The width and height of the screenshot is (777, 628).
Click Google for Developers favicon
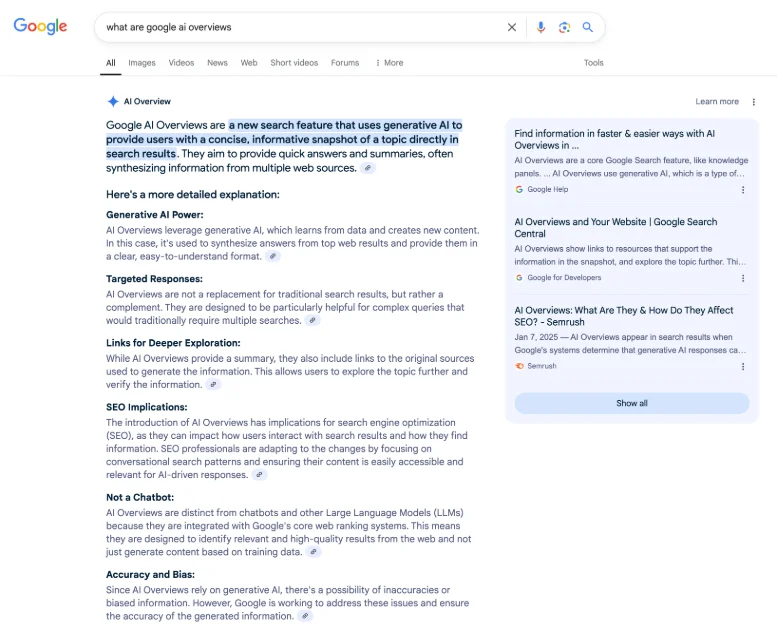[519, 278]
